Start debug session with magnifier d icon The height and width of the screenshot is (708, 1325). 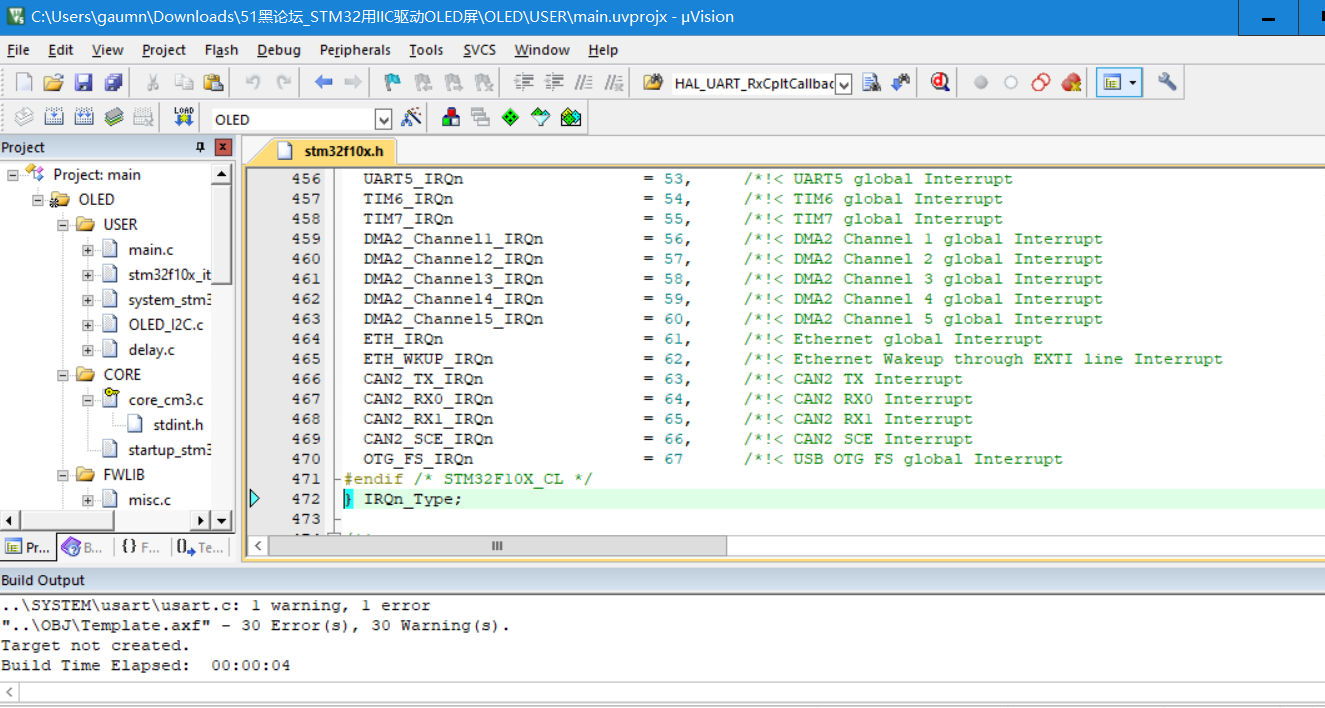[940, 82]
